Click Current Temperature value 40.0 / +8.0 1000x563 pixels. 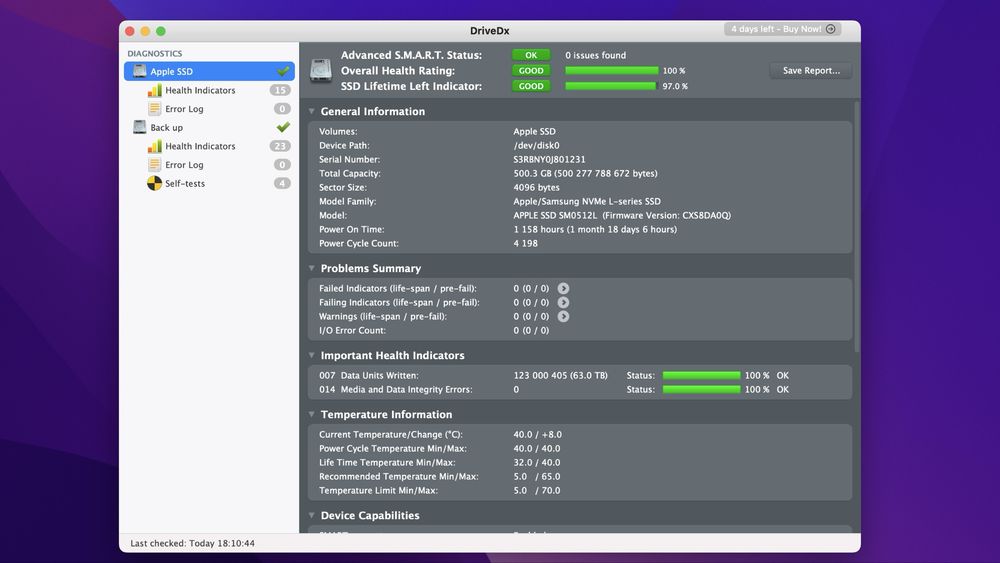pyautogui.click(x=538, y=435)
